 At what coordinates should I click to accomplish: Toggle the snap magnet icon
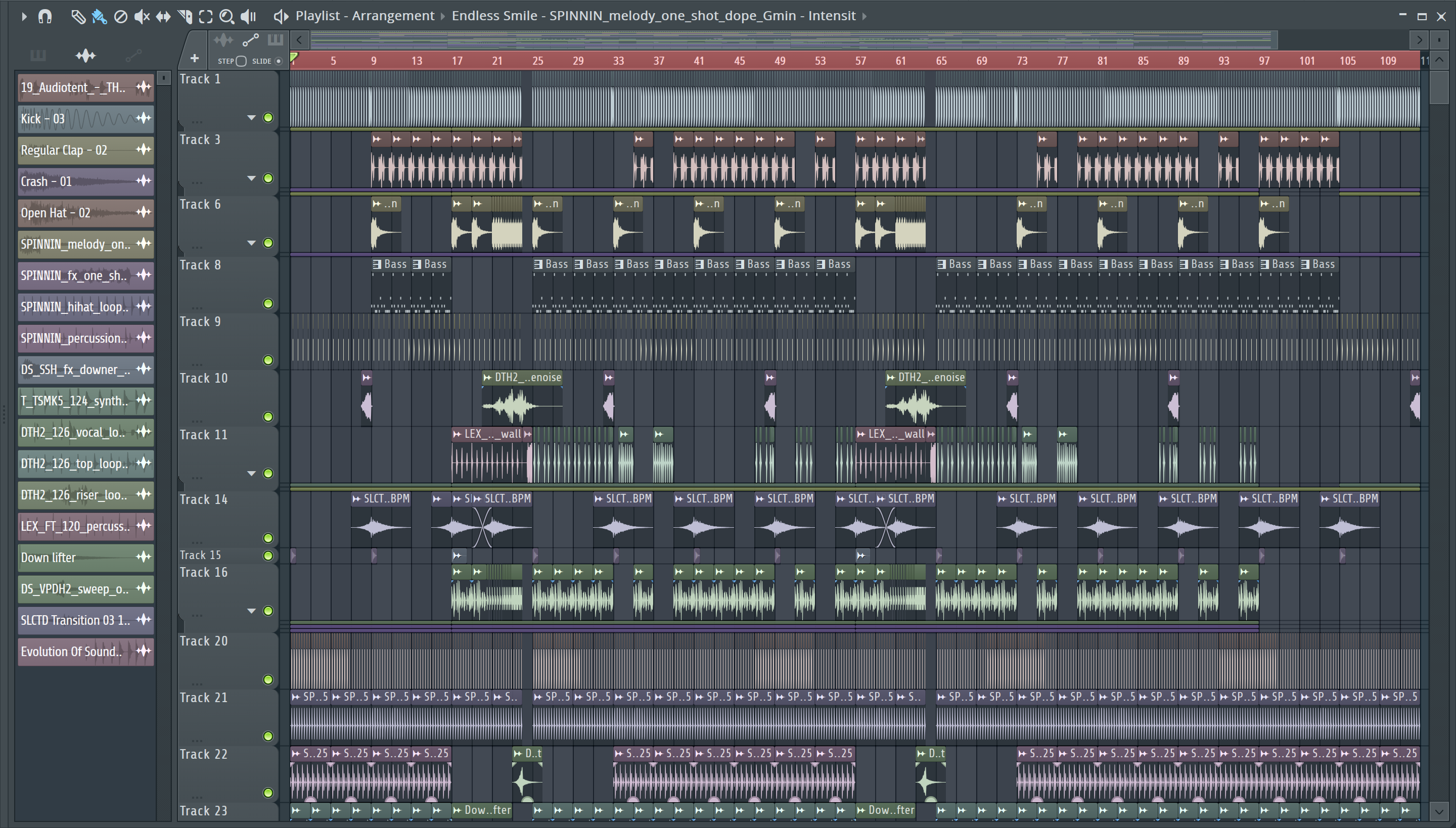[45, 17]
